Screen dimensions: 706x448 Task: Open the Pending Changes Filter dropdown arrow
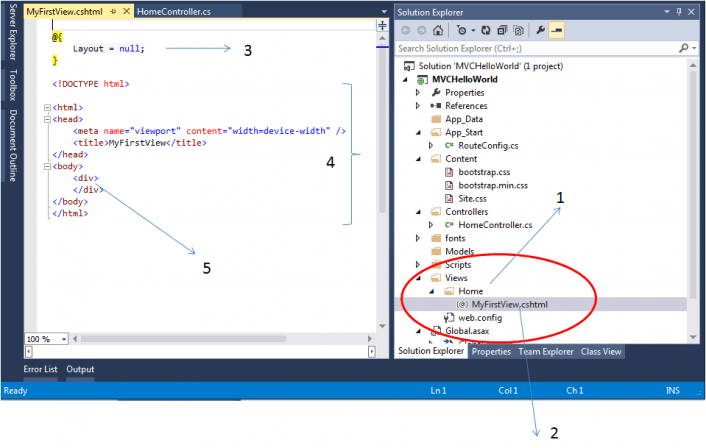pos(473,31)
